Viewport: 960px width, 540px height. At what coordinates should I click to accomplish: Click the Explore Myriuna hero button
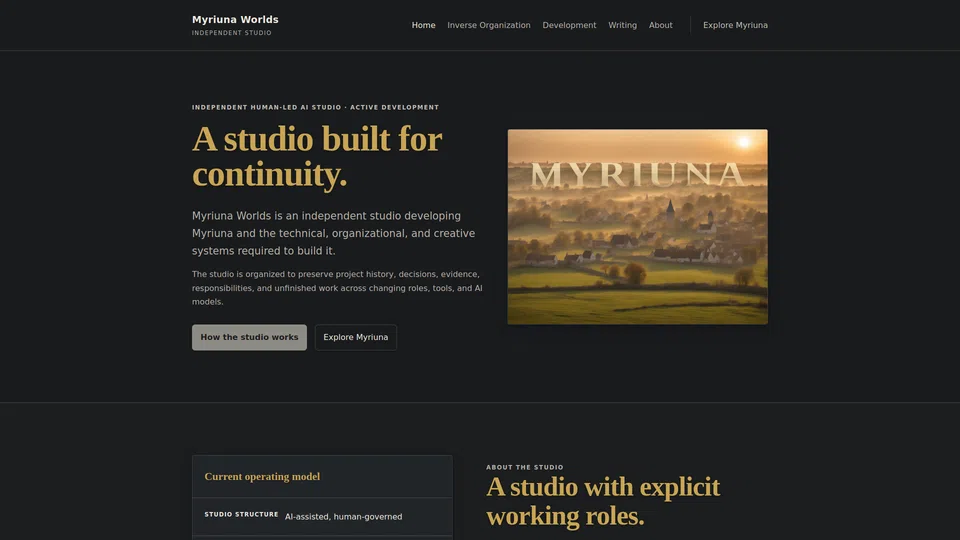pos(356,337)
